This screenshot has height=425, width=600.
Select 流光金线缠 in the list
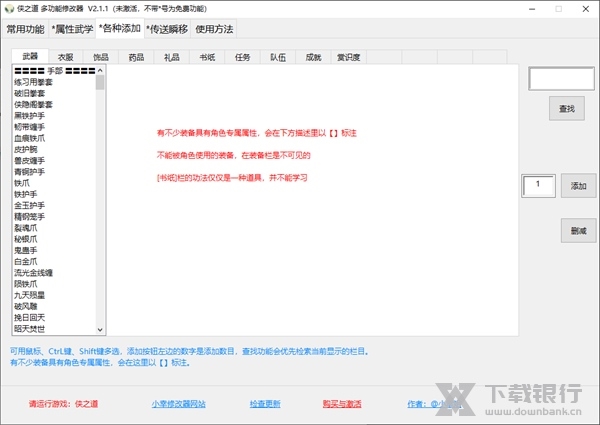54,273
